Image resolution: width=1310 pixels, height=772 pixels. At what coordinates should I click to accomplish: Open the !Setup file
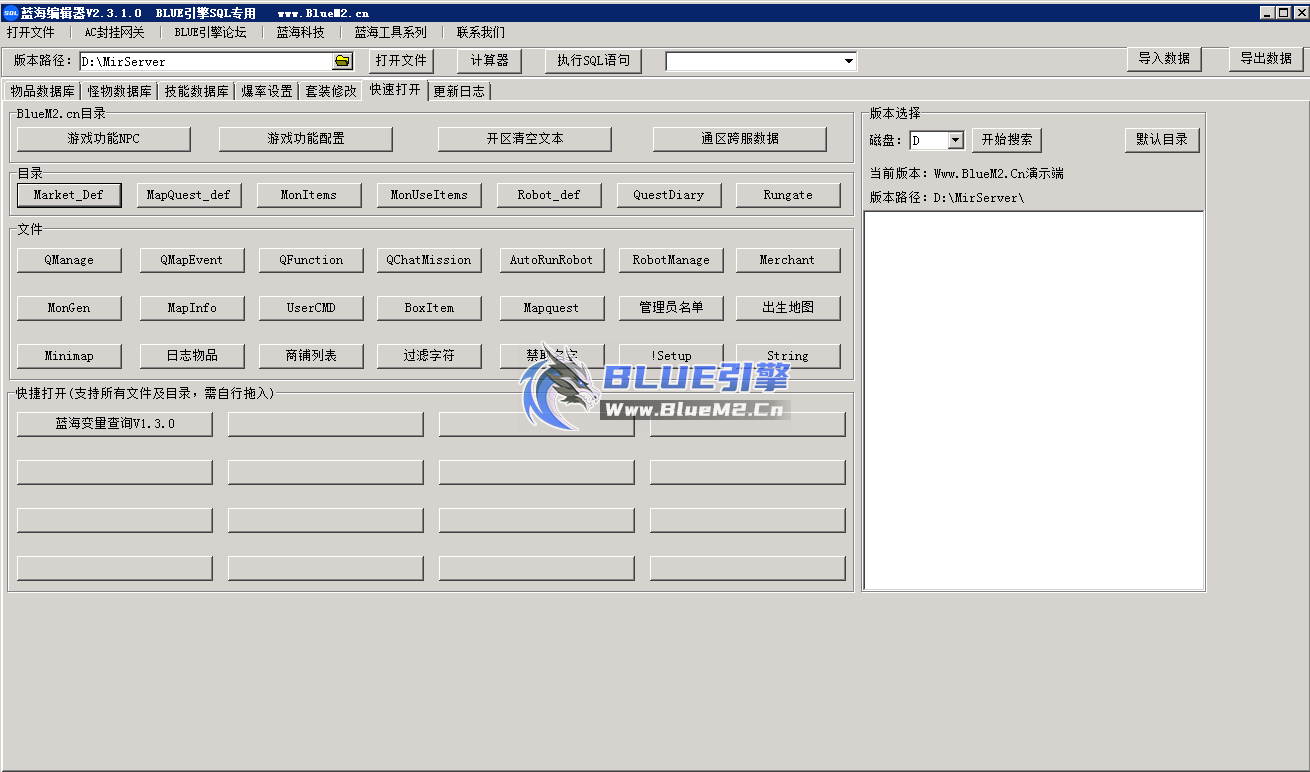click(x=671, y=356)
